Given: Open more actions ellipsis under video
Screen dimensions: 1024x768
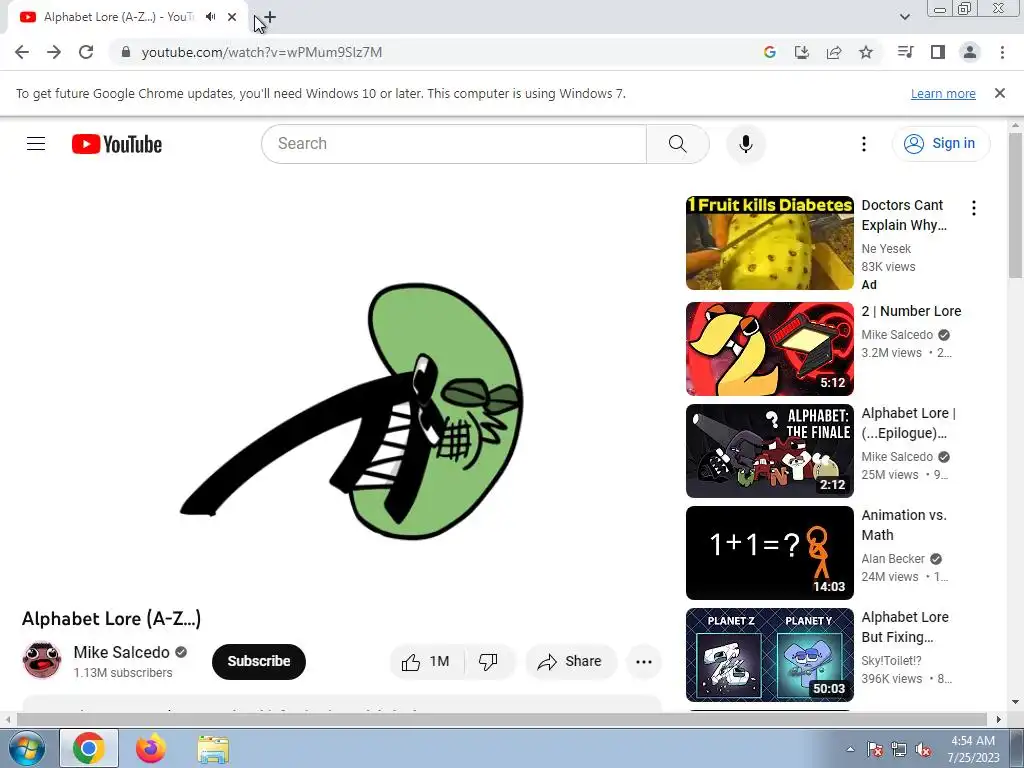Looking at the screenshot, I should 644,662.
